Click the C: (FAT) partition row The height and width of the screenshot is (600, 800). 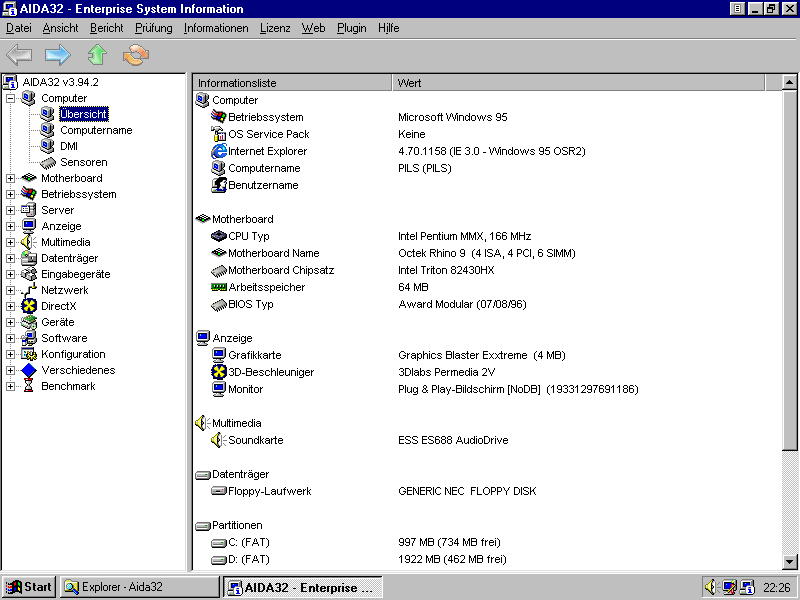pyautogui.click(x=487, y=542)
